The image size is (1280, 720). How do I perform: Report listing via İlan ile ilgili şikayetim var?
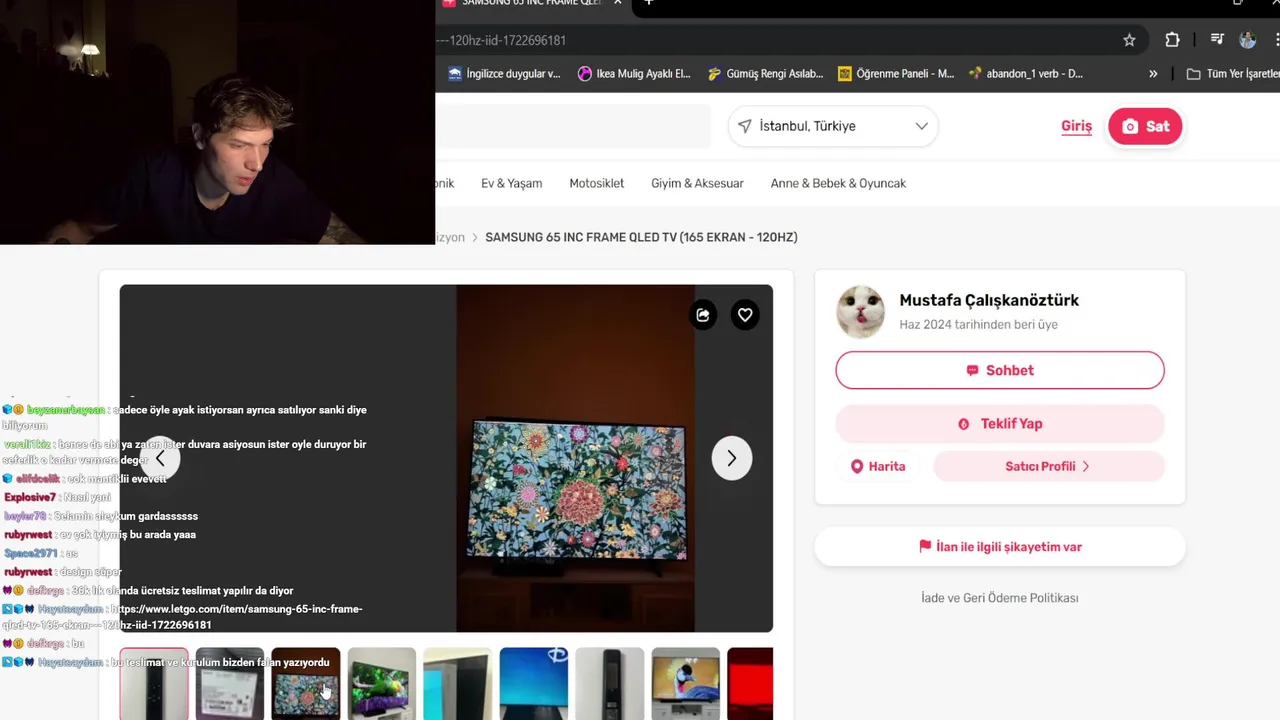point(1000,547)
